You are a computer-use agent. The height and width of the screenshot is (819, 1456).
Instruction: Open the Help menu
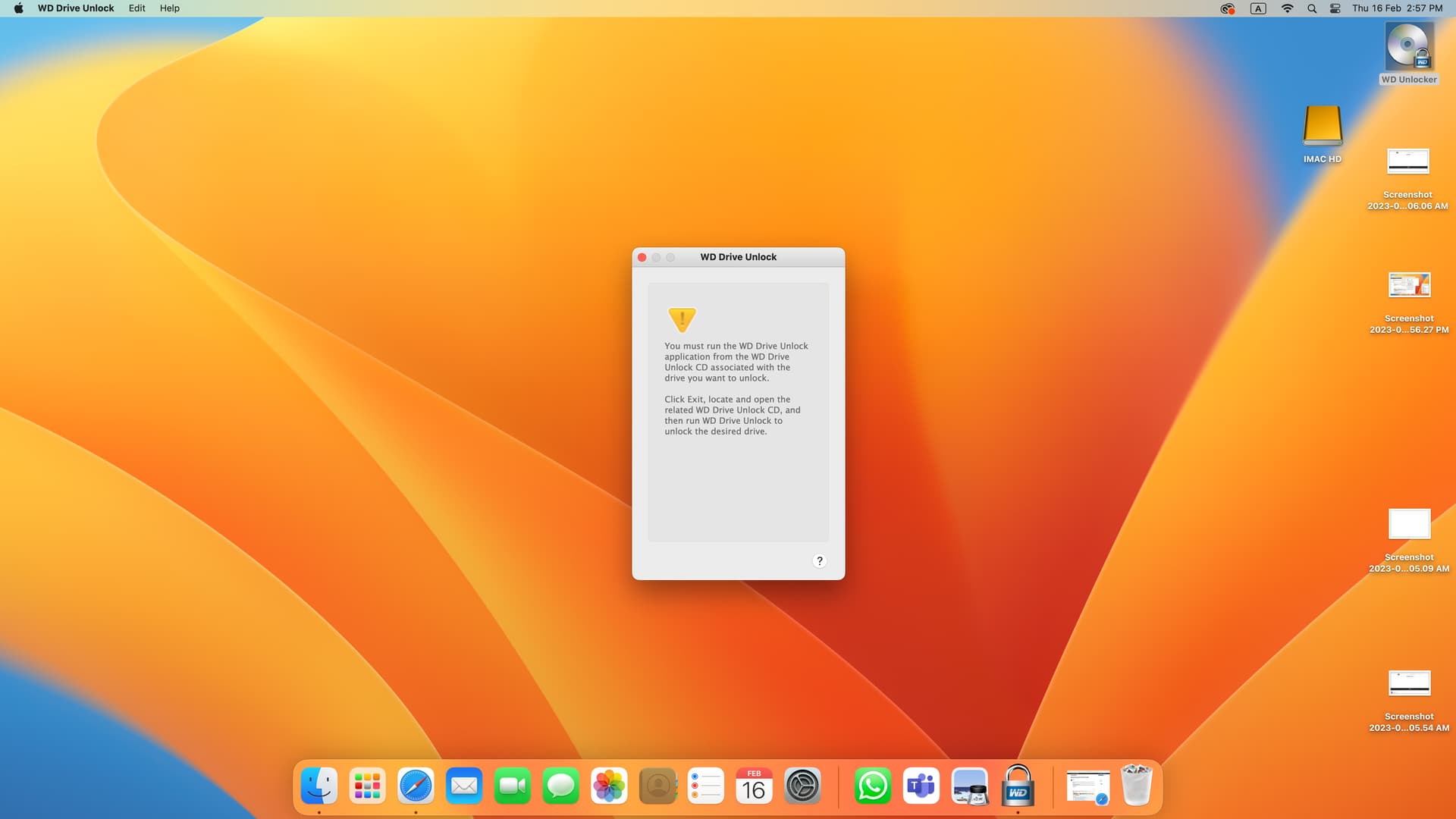(x=169, y=8)
